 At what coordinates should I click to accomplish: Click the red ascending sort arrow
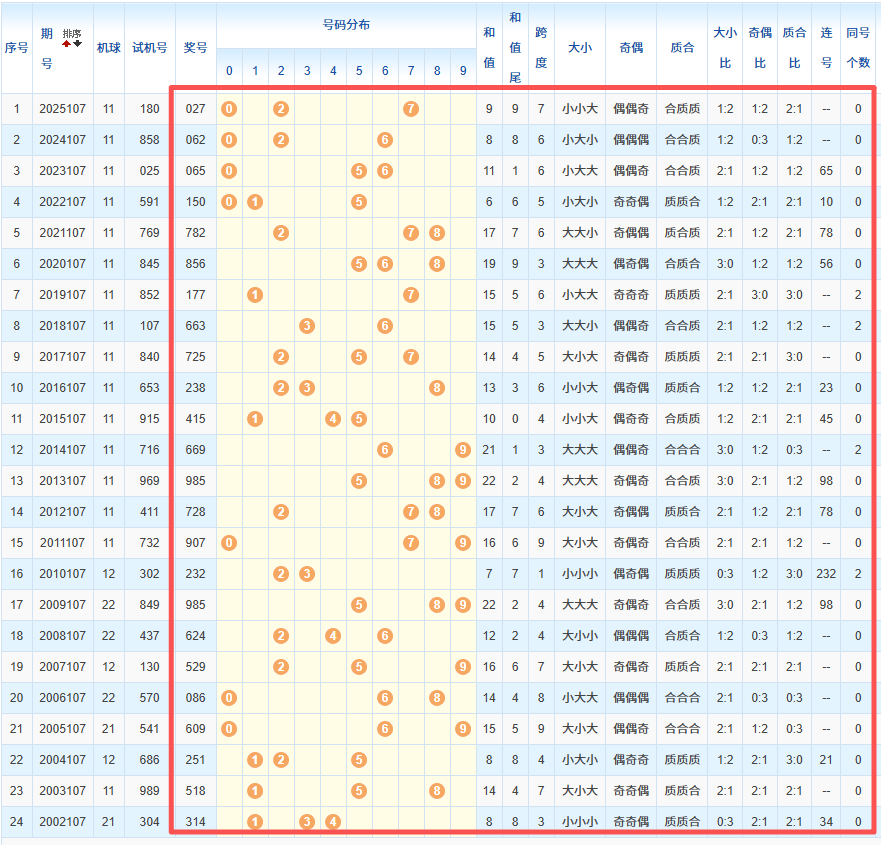click(x=66, y=43)
